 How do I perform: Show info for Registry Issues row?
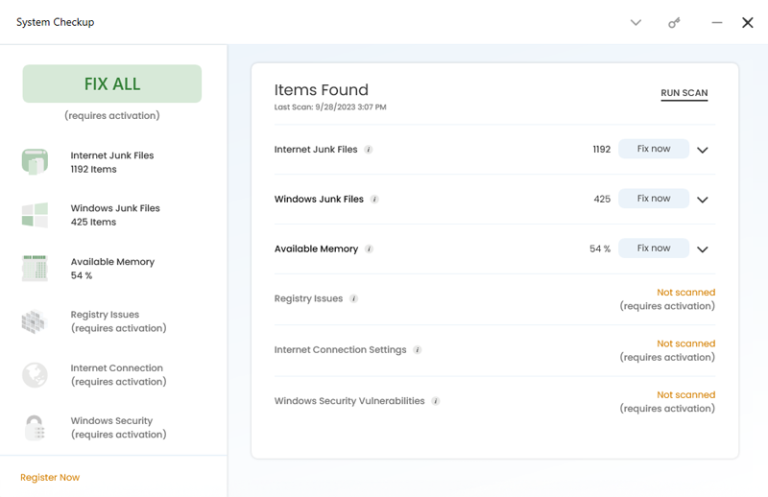coord(353,299)
